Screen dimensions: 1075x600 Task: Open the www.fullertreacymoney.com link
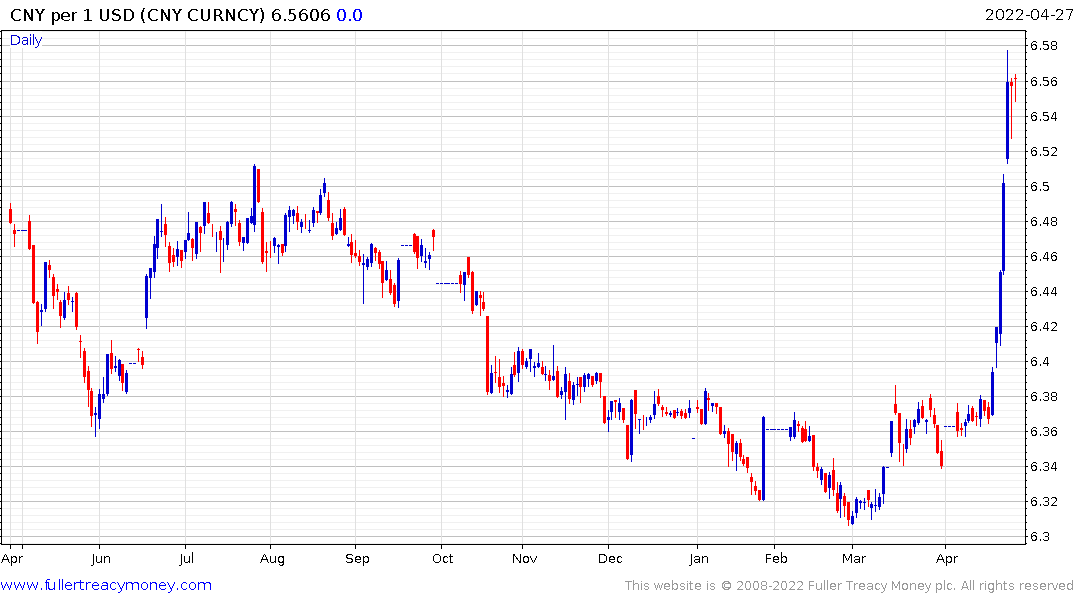(106, 585)
